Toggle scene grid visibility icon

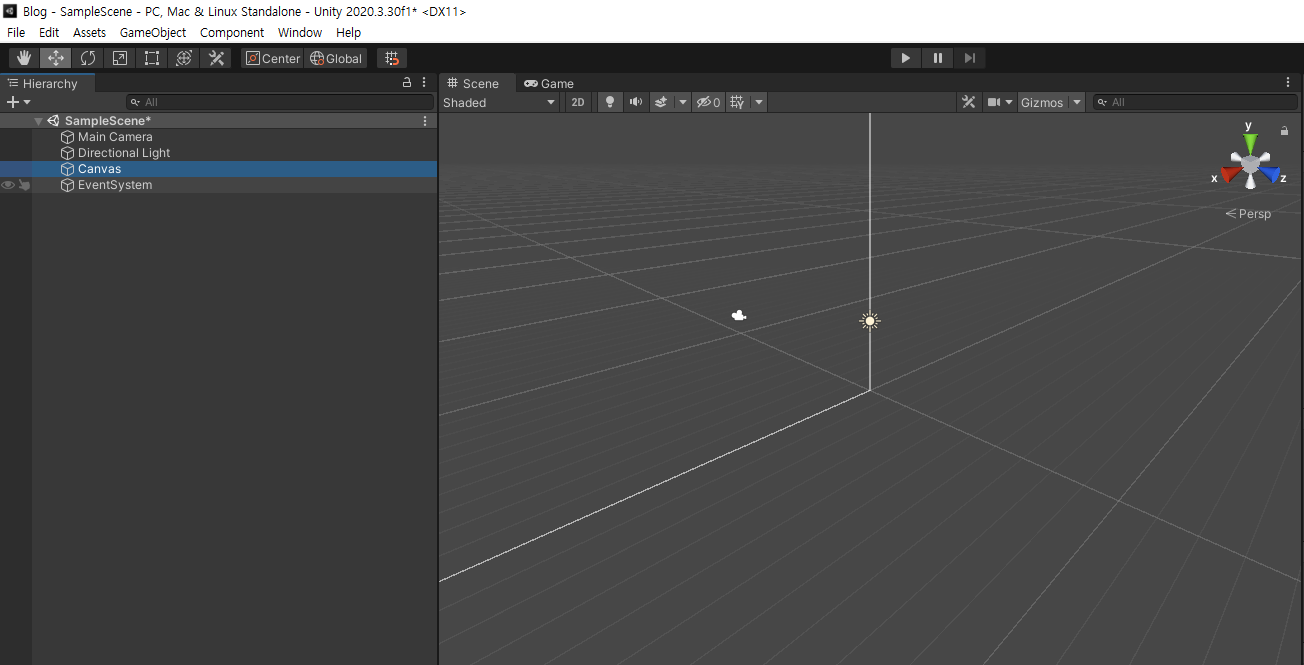pos(738,102)
